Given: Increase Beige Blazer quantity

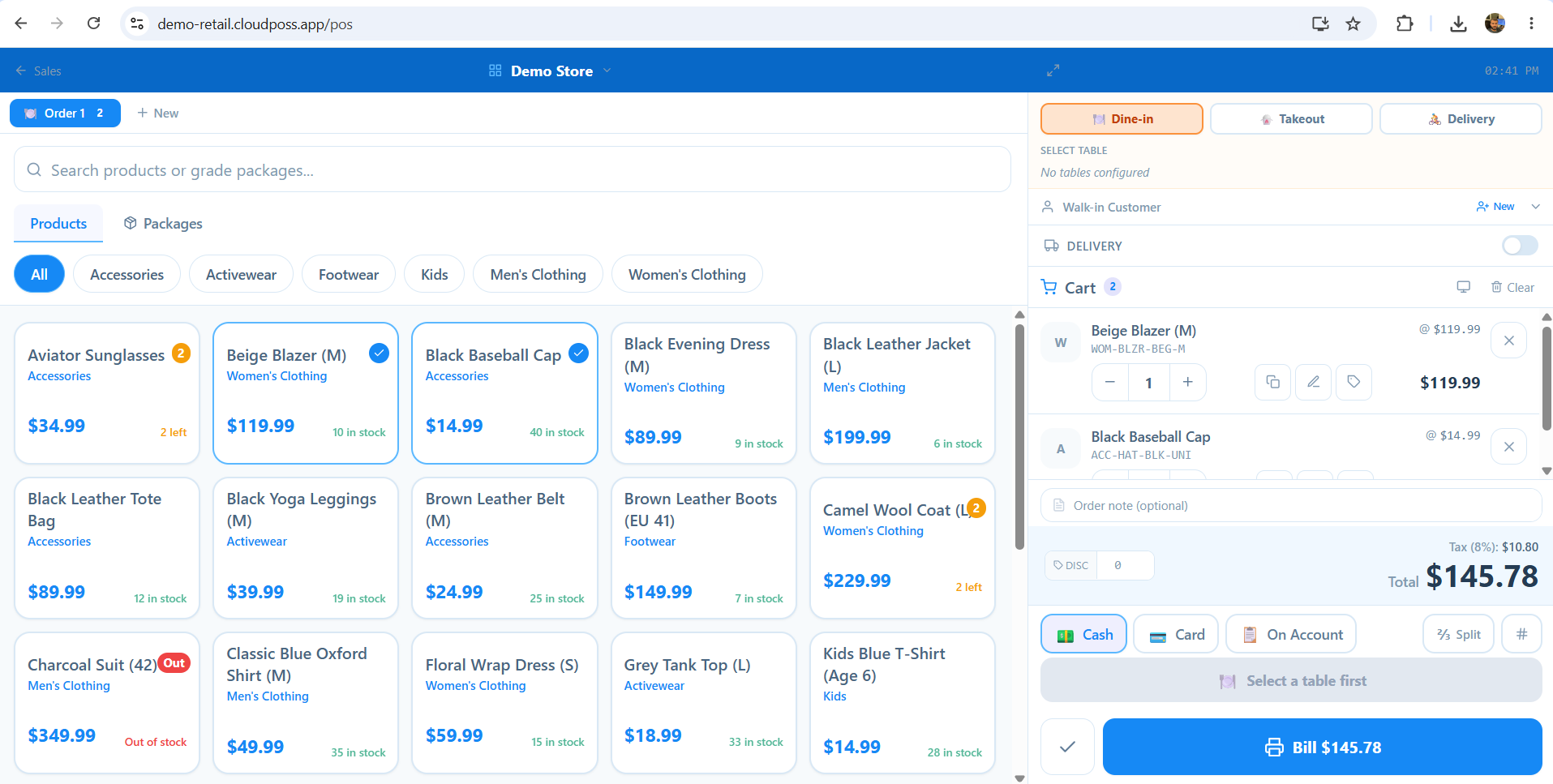Looking at the screenshot, I should [x=1187, y=382].
